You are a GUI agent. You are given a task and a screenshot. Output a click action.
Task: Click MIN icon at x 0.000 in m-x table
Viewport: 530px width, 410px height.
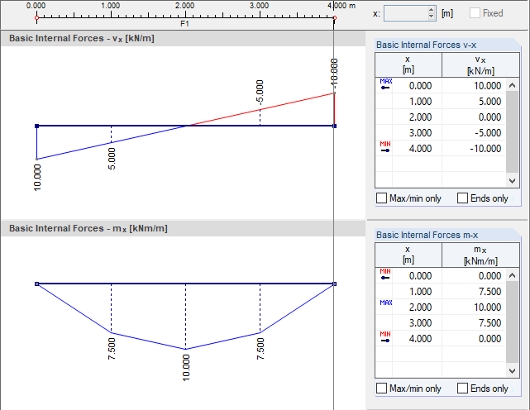pos(385,274)
